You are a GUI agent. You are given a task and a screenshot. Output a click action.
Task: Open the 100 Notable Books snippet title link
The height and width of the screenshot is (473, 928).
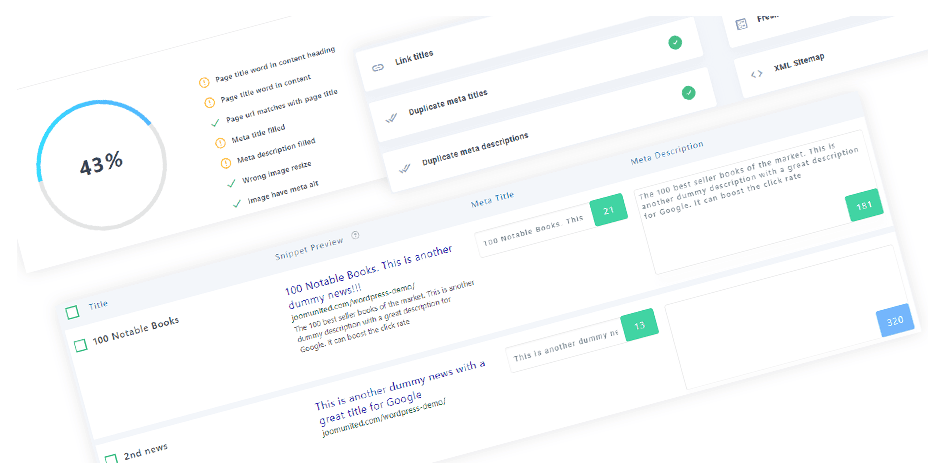(369, 276)
